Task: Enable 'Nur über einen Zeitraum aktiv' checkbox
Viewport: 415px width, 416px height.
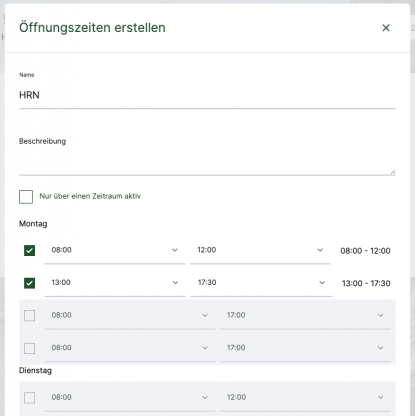Action: (26, 197)
